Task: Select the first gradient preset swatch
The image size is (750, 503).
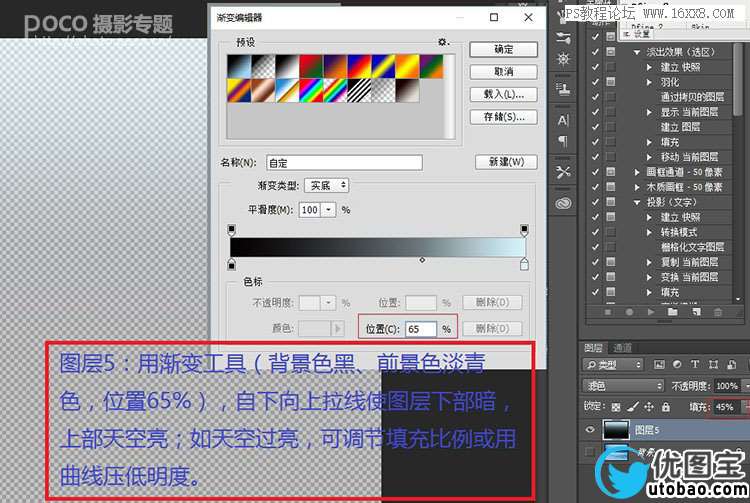Action: (238, 65)
